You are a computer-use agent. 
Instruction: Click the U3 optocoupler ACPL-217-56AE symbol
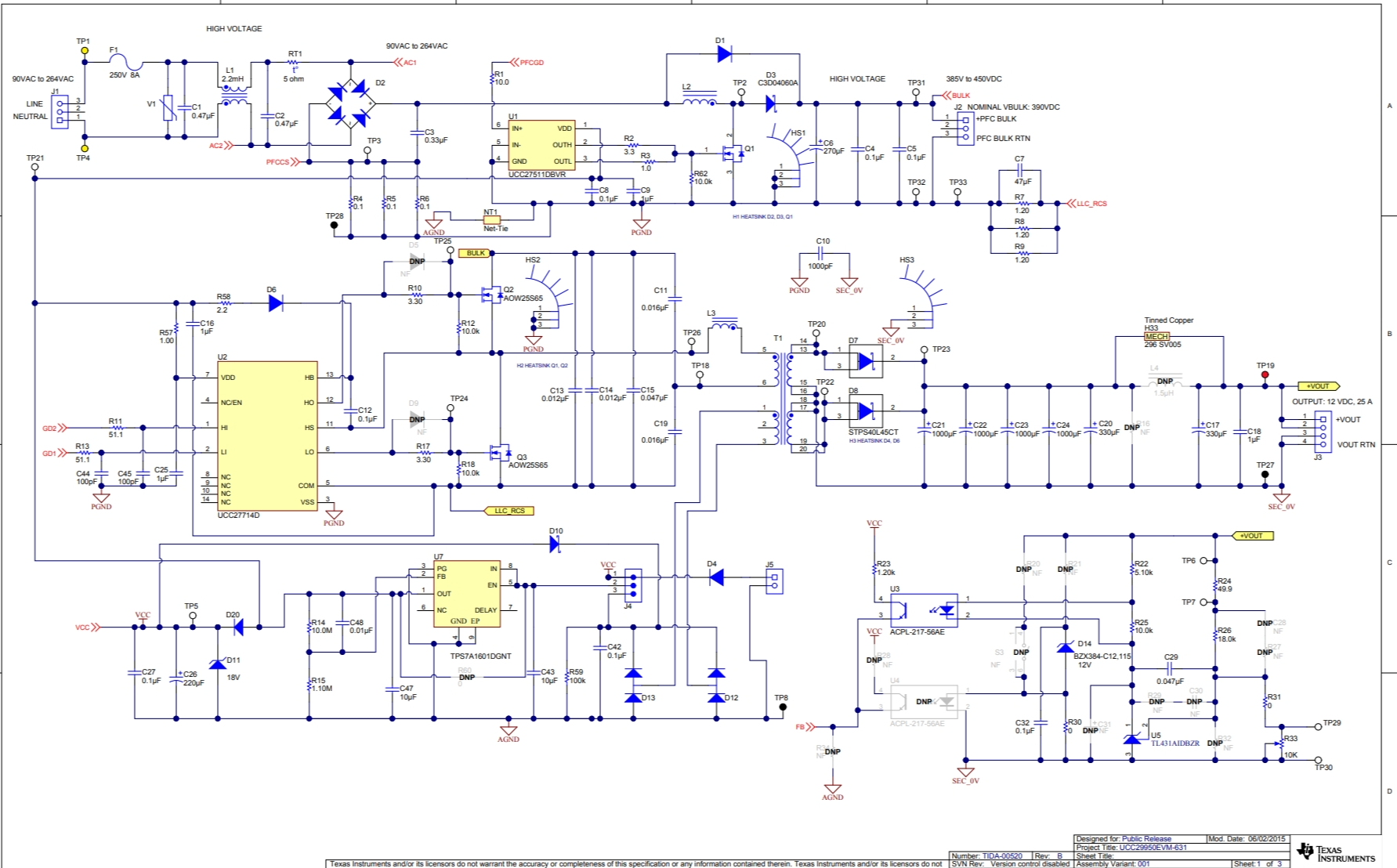[x=924, y=609]
